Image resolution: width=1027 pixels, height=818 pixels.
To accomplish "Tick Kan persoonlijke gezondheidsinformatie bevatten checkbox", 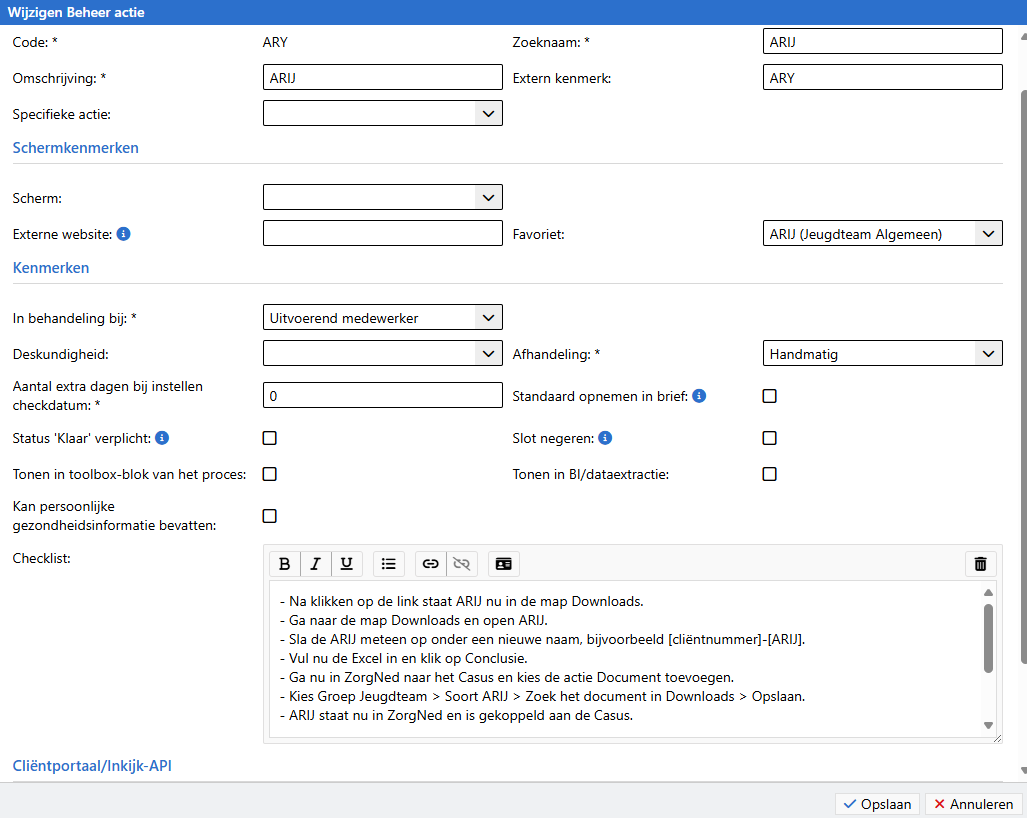I will click(269, 516).
